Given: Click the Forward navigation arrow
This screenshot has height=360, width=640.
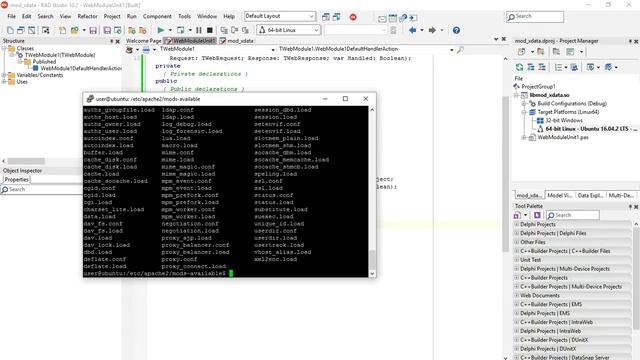Looking at the screenshot, I should 432,30.
